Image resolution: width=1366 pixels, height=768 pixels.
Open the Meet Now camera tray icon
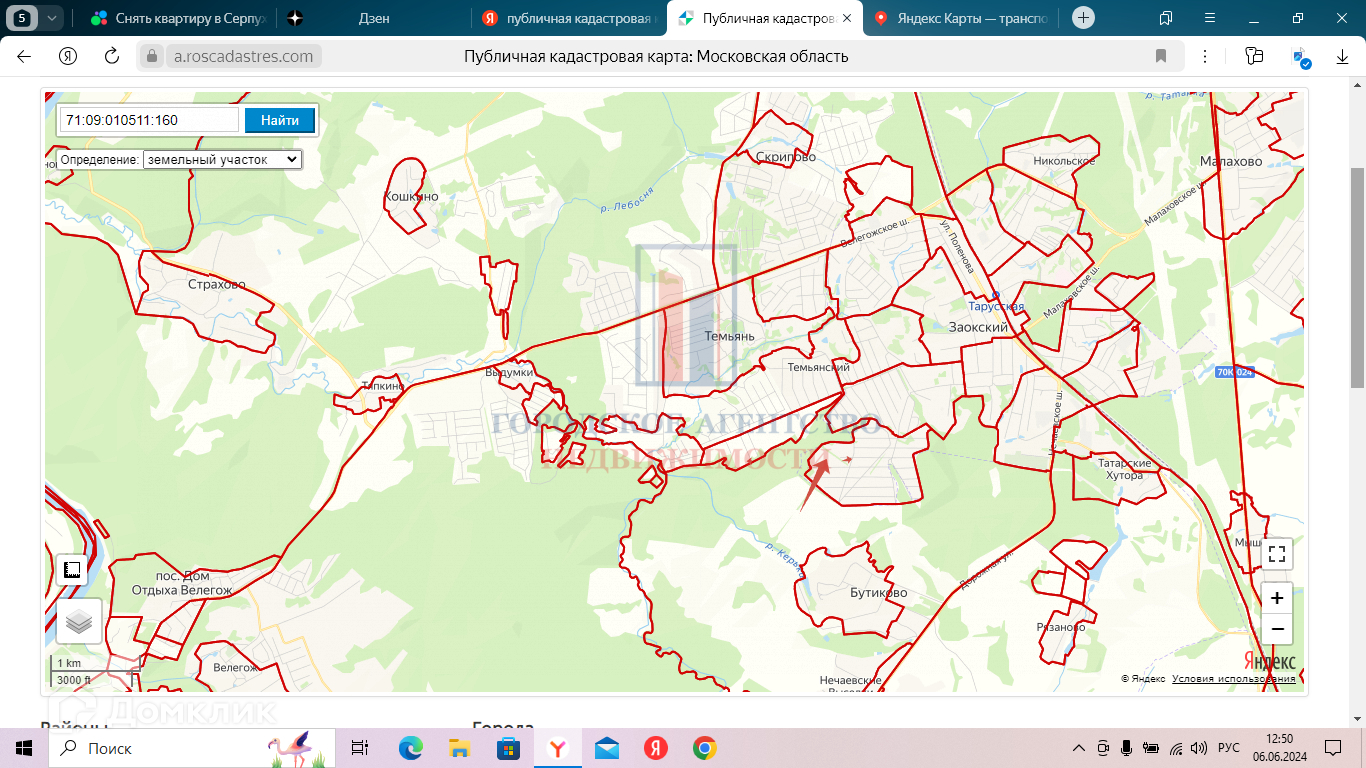(1103, 748)
